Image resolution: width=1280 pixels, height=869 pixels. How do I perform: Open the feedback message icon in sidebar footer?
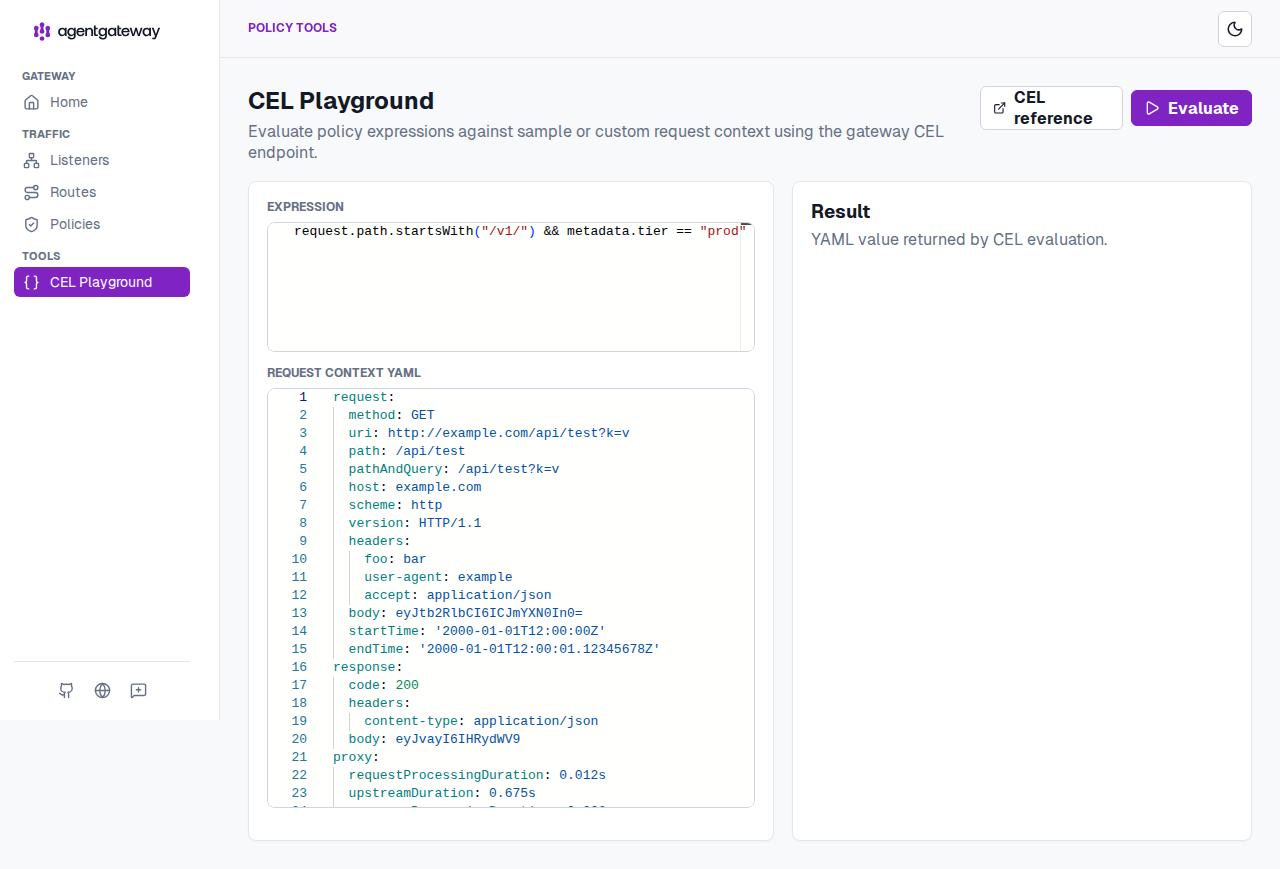tap(138, 690)
